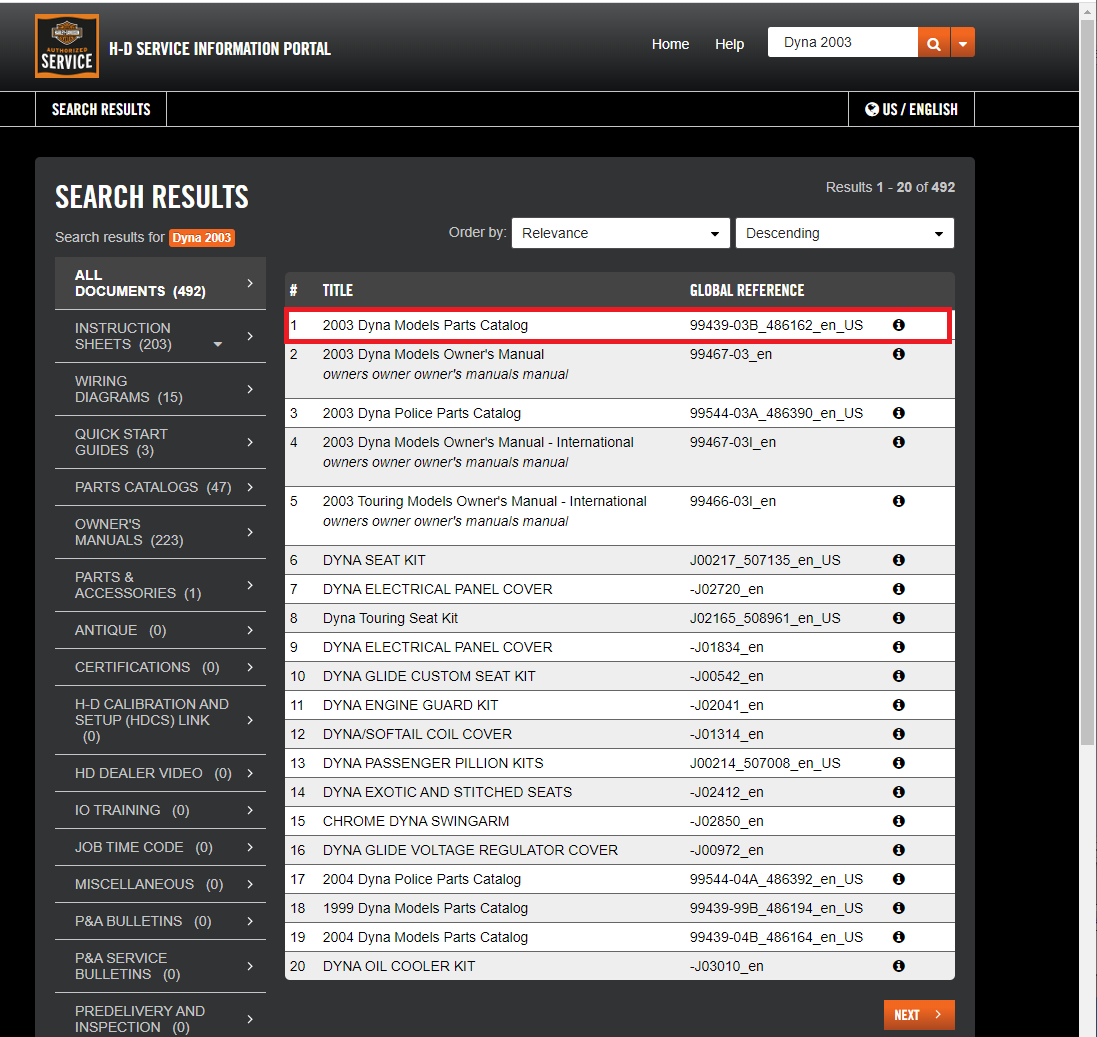Switch to the Search Results tab
The image size is (1097, 1037).
click(x=101, y=109)
